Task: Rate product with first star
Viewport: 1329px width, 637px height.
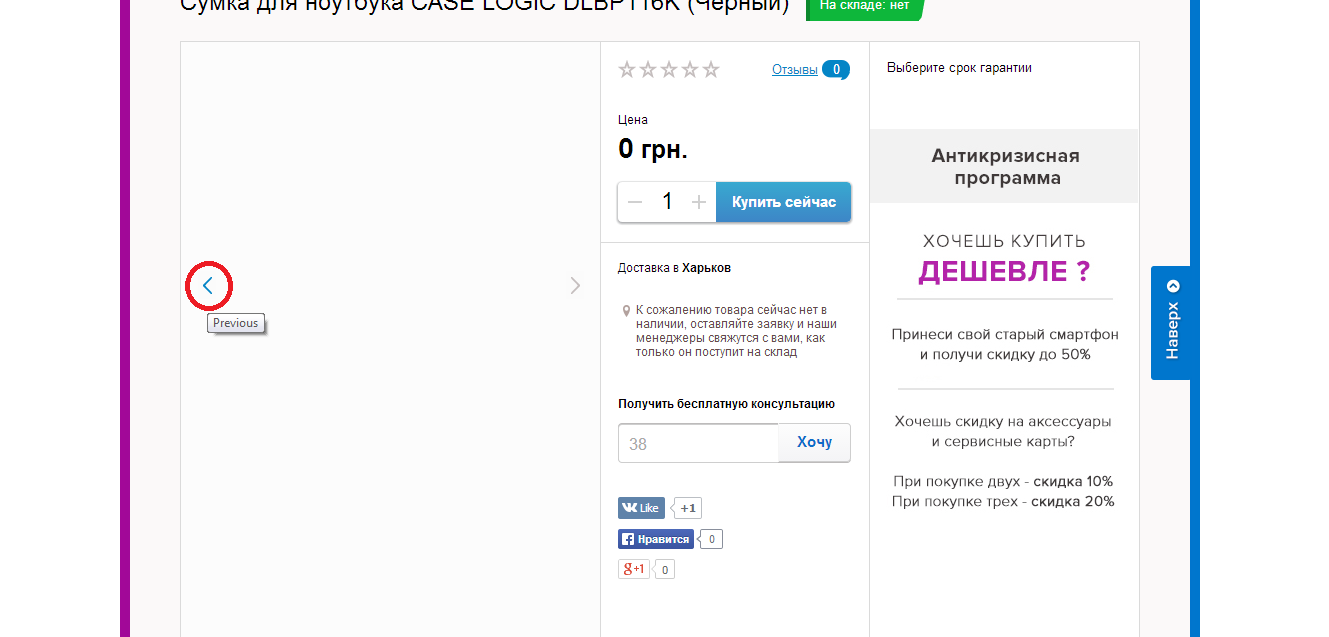Action: pyautogui.click(x=627, y=69)
